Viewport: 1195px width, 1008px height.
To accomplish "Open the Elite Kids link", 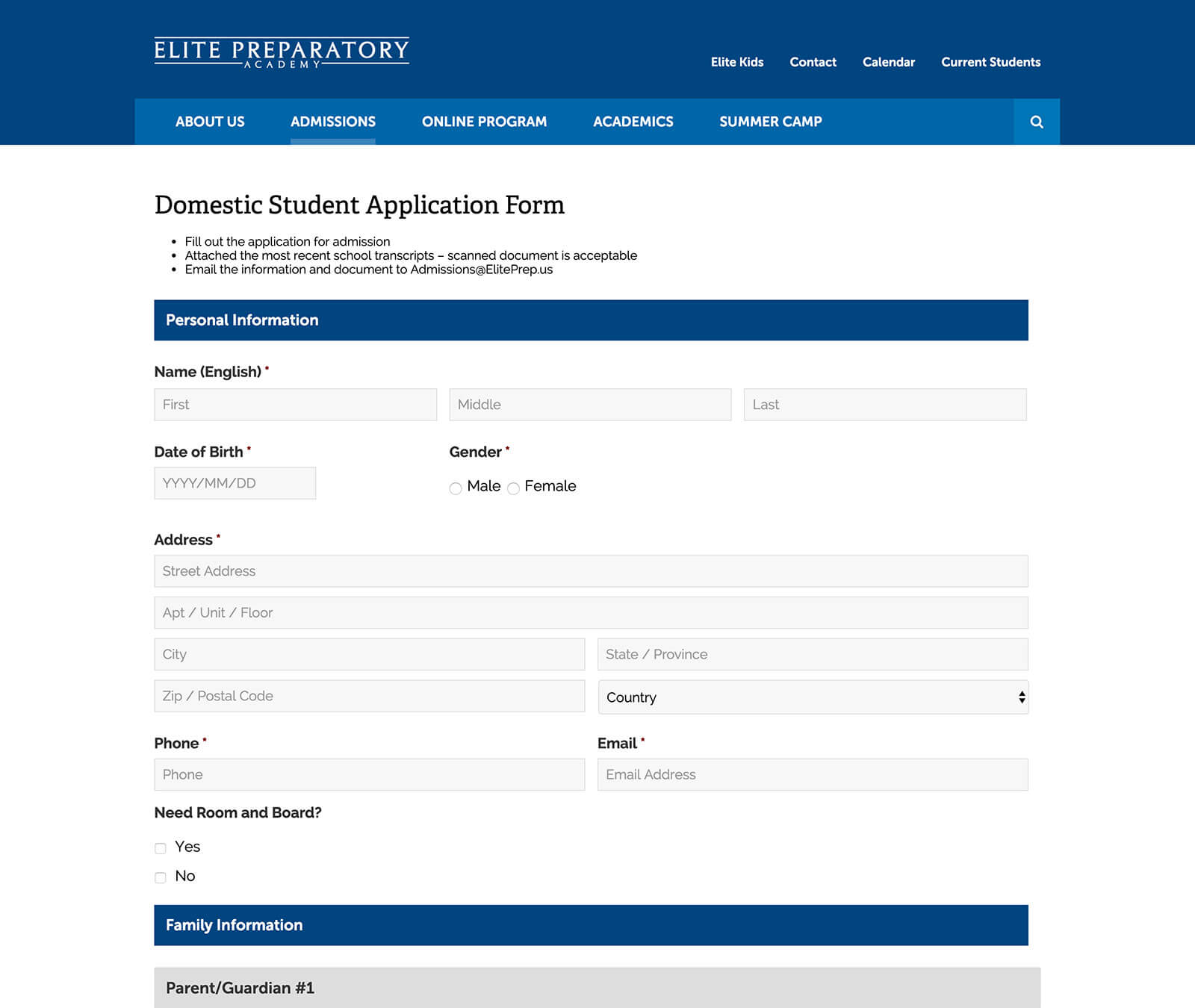I will point(736,62).
